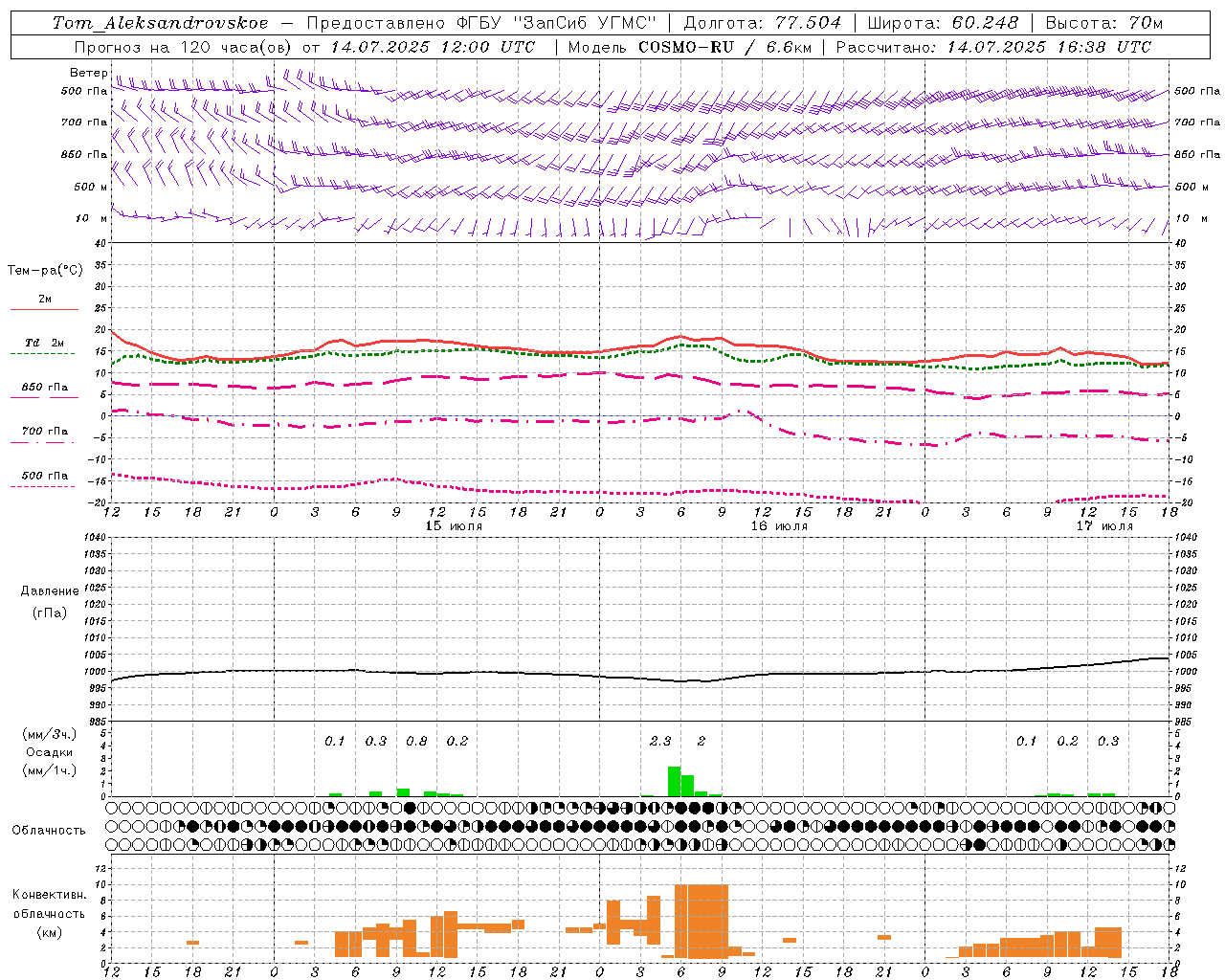The image size is (1225, 980).
Task: Click the (мм/1ч.) unit label
Action: (x=50, y=770)
